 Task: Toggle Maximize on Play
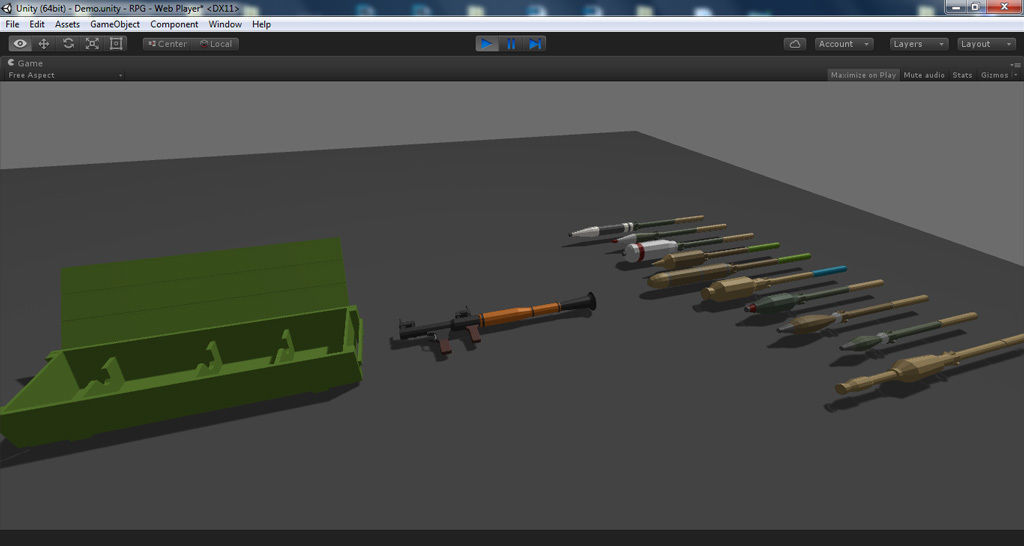(x=863, y=75)
